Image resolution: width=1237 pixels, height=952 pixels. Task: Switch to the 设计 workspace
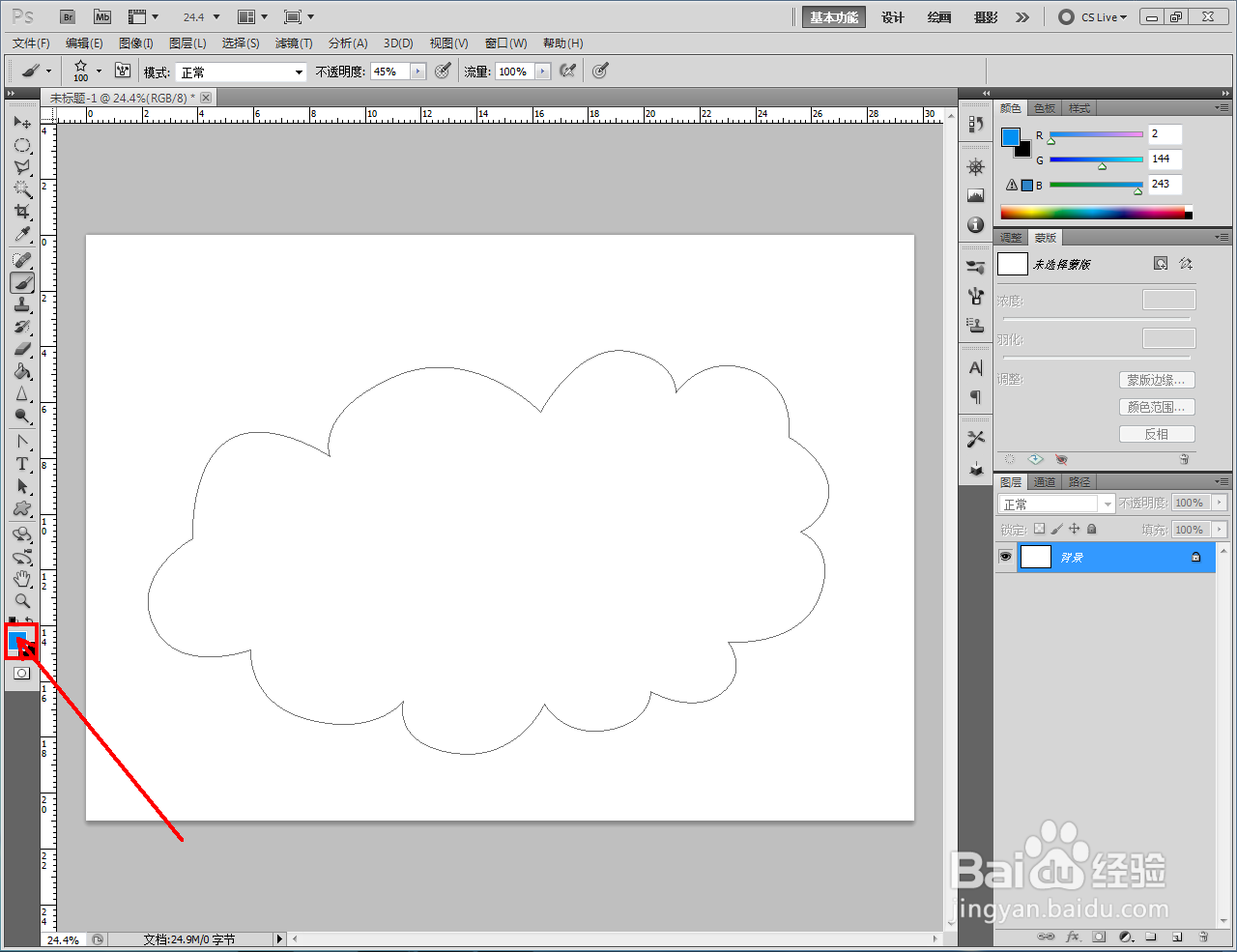pos(893,17)
